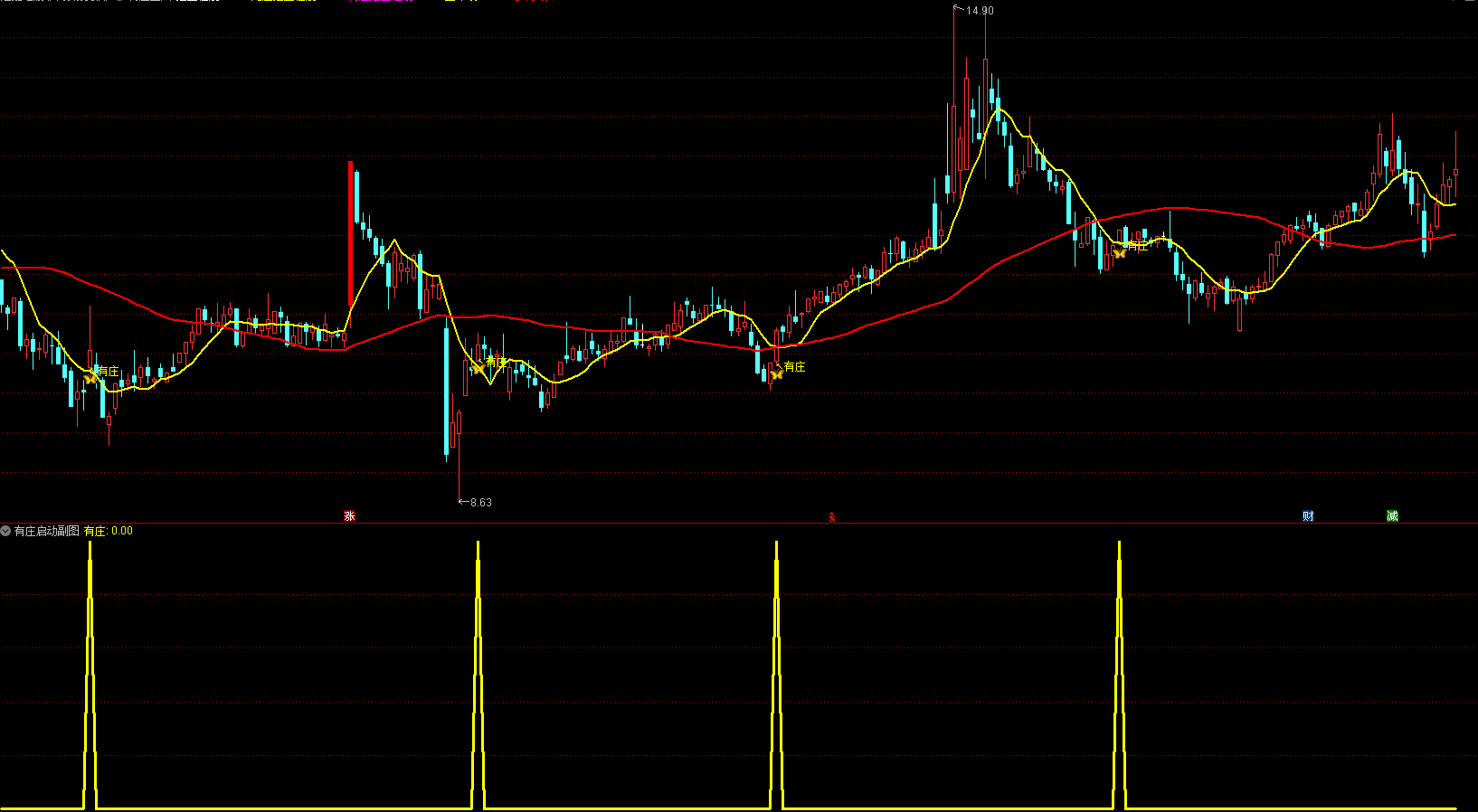
Task: Select the tall solid red bar candle
Action: tap(351, 233)
